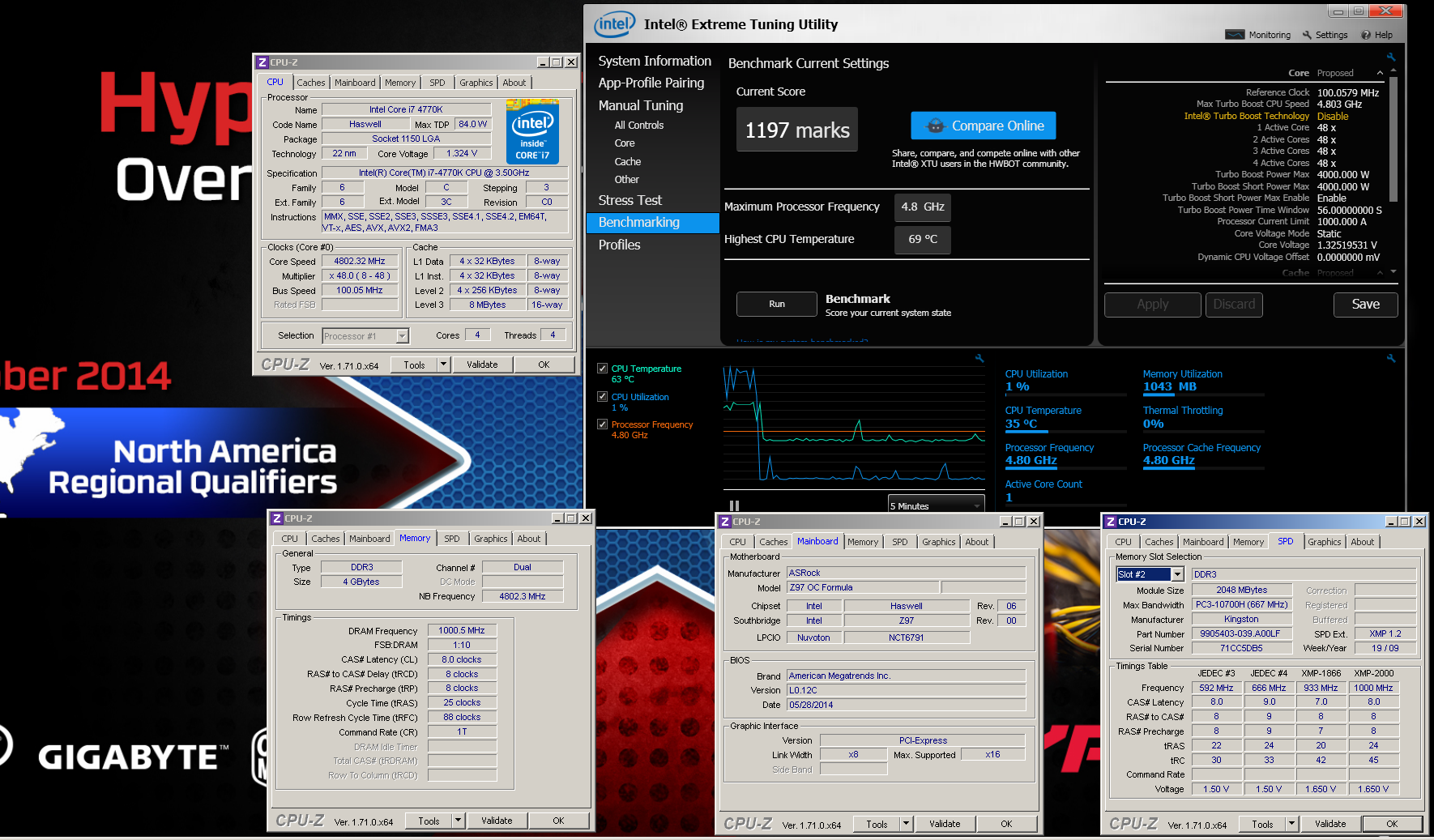Collapse the Cache proposed settings section
Screen dimensions: 1434x840
(1381, 273)
